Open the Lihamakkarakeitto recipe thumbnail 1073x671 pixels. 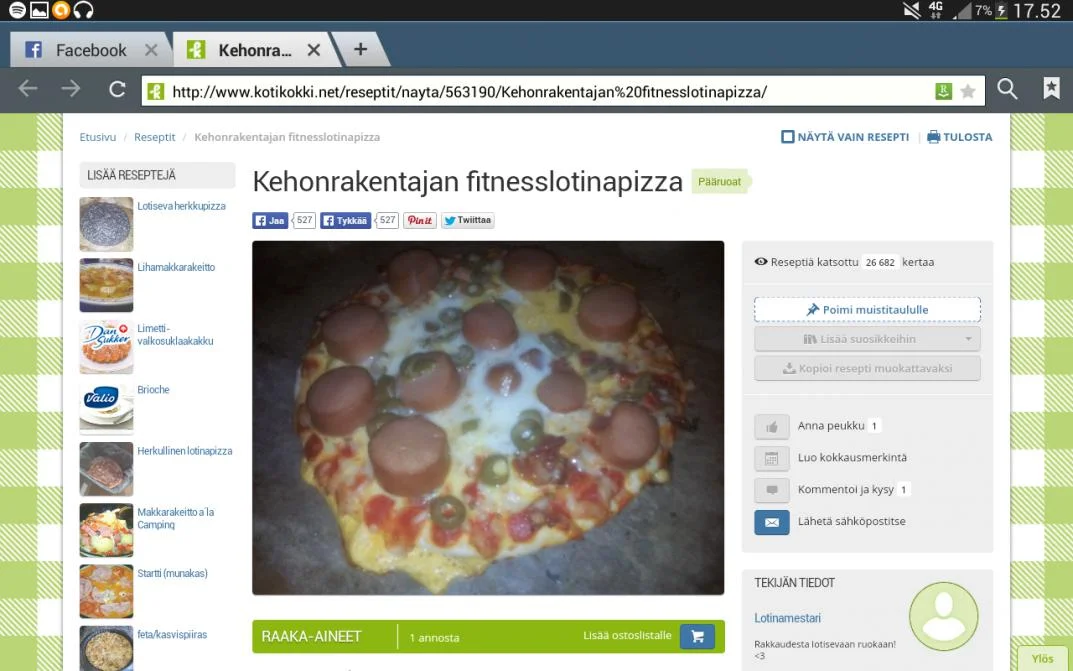pos(106,285)
